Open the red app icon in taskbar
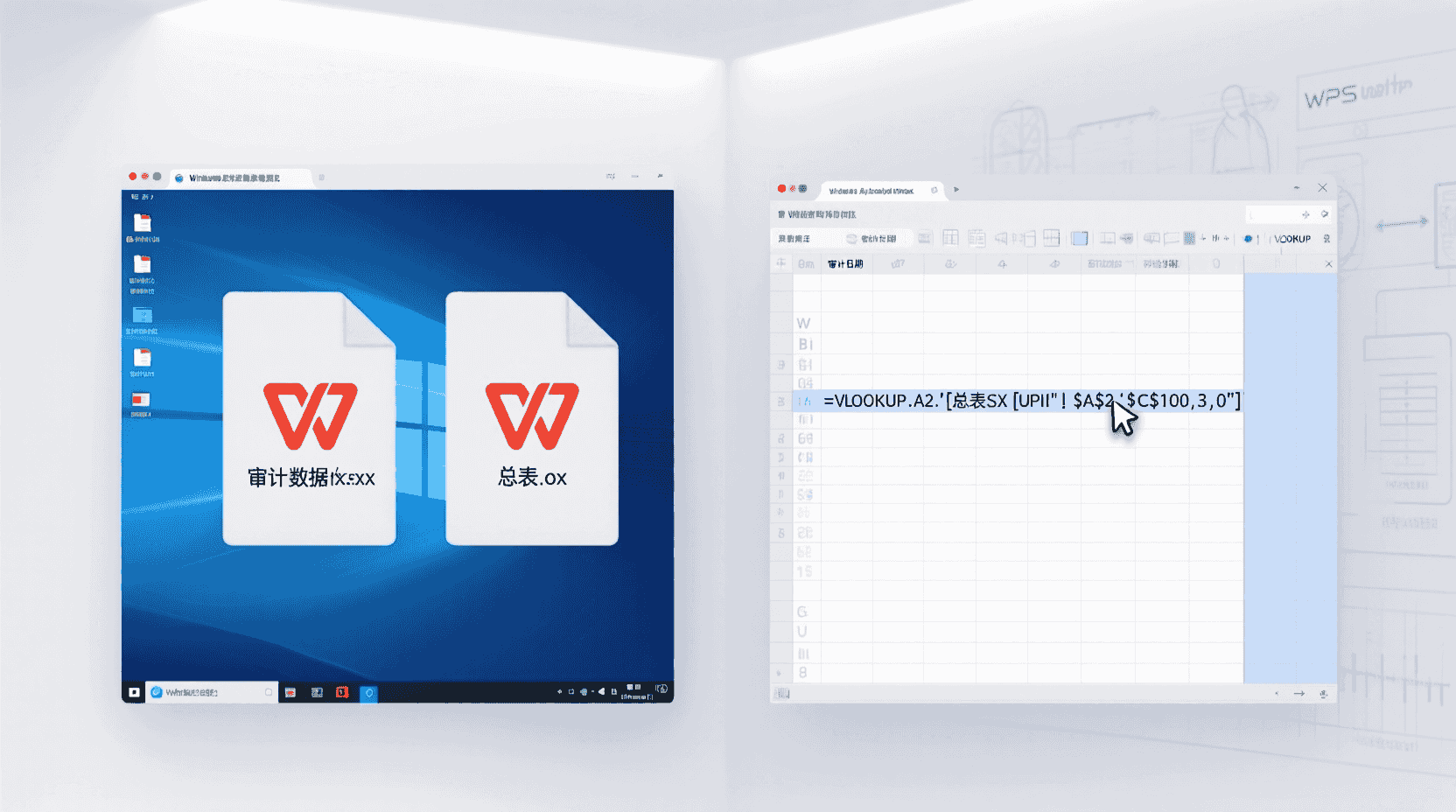The image size is (1456, 812). pos(342,692)
